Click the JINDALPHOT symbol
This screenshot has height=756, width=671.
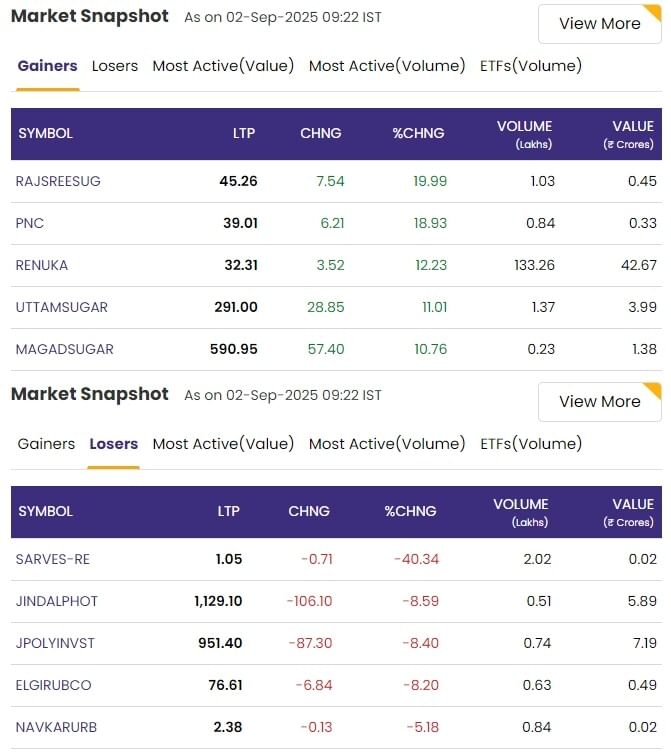point(57,601)
